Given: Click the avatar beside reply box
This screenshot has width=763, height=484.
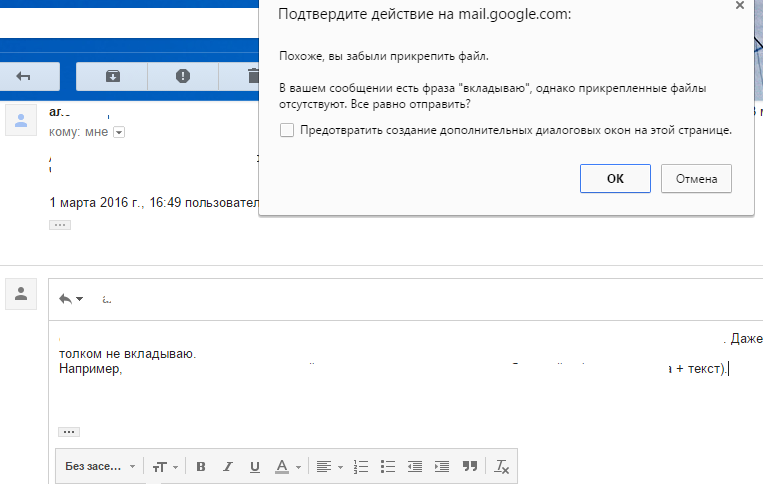Looking at the screenshot, I should pyautogui.click(x=21, y=294).
